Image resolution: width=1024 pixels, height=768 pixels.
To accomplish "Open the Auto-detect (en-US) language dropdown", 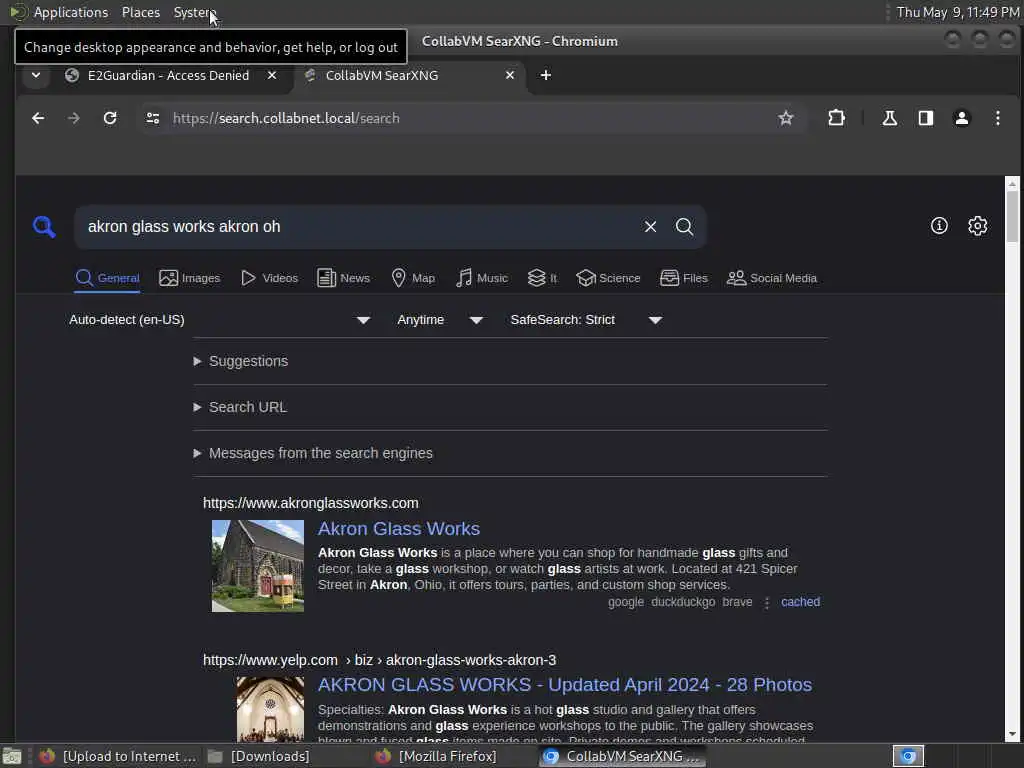I will [x=220, y=320].
